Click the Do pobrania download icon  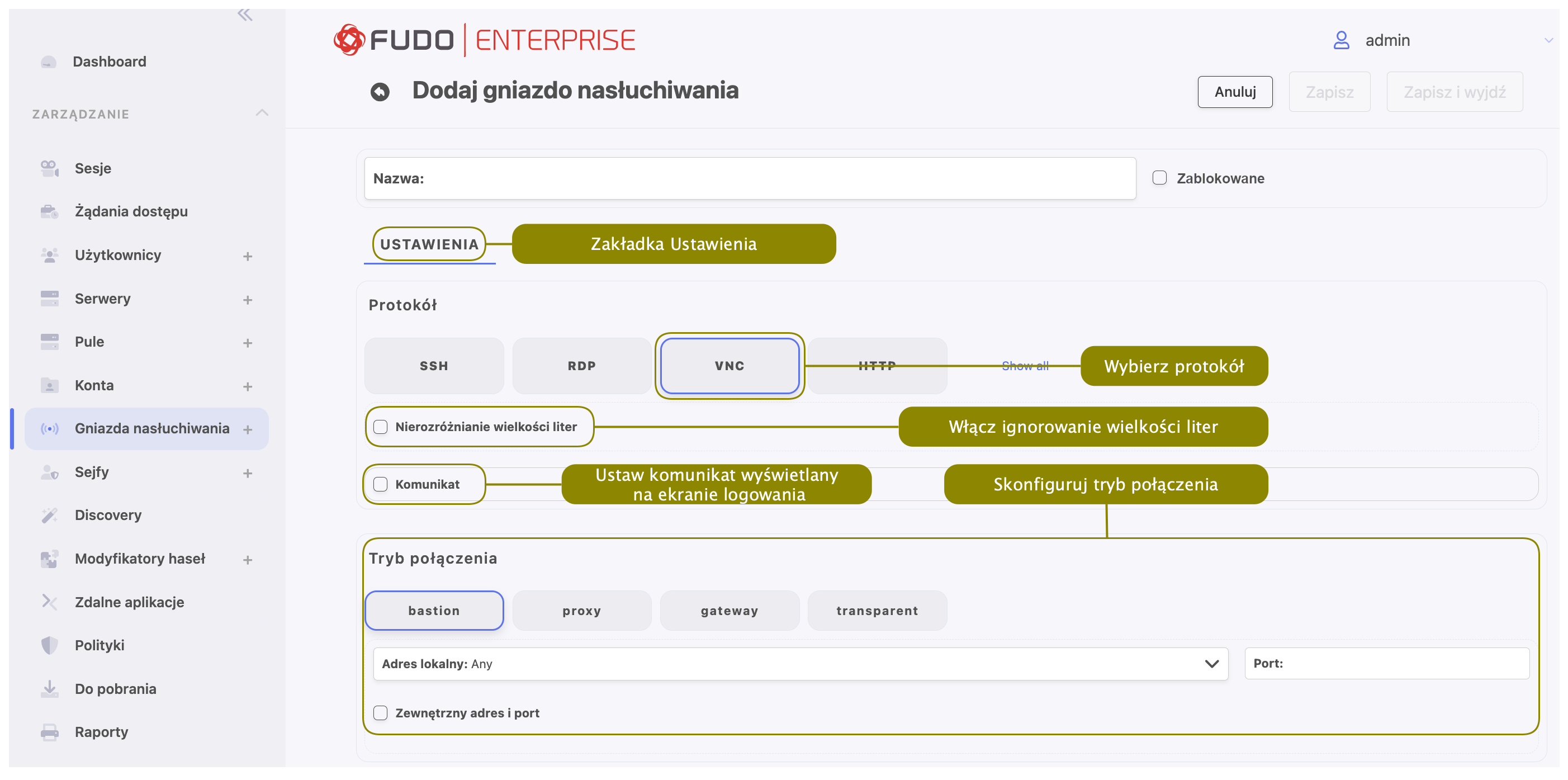pos(49,689)
